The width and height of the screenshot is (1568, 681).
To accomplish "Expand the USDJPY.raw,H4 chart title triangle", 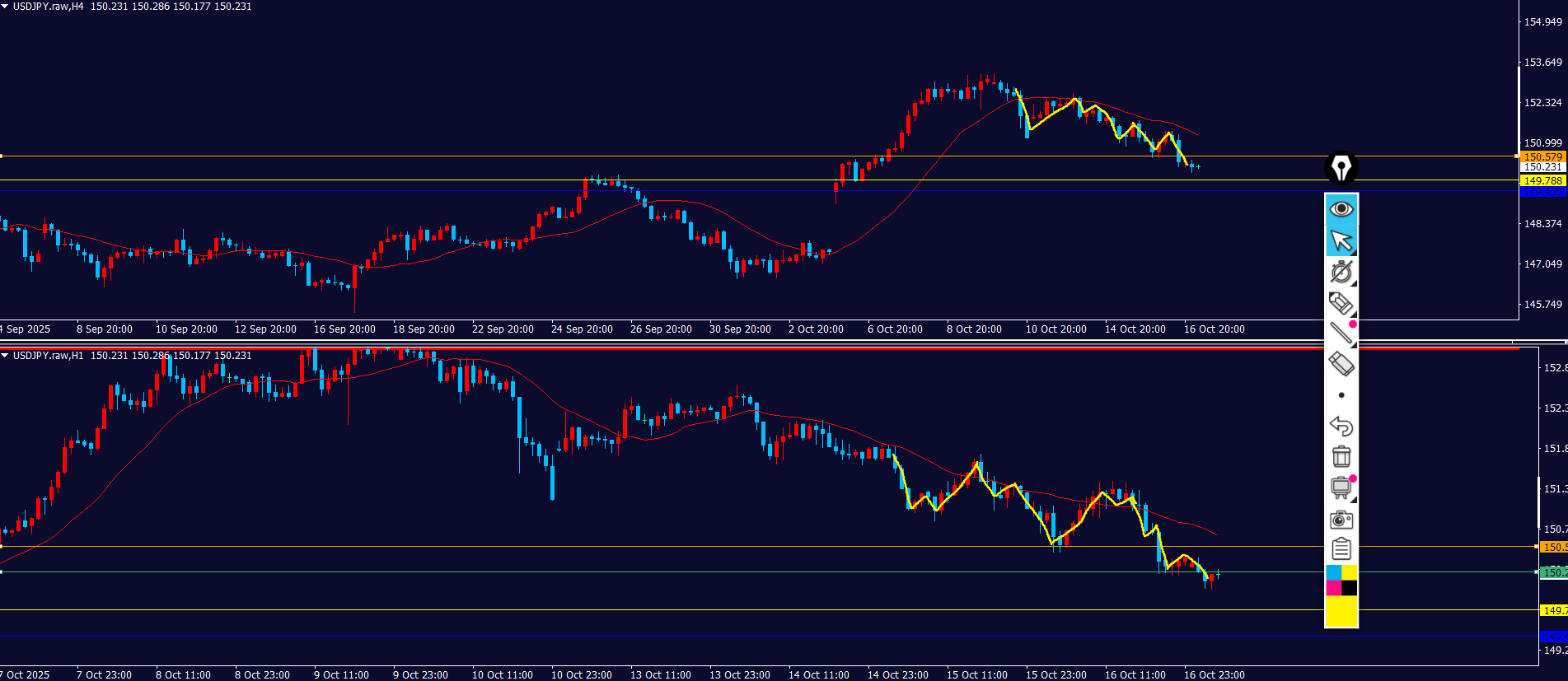I will click(5, 7).
